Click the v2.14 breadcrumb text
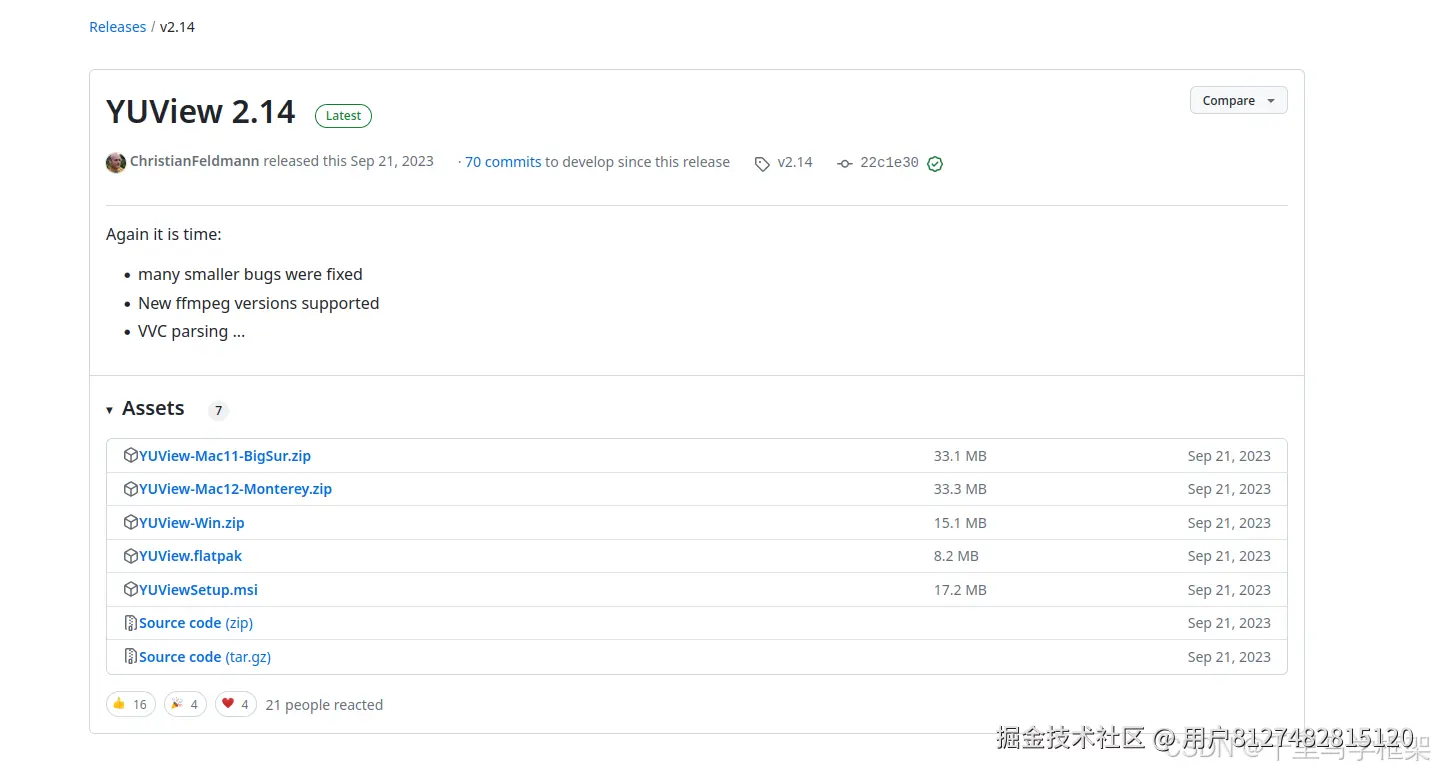The height and width of the screenshot is (773, 1435). 178,27
